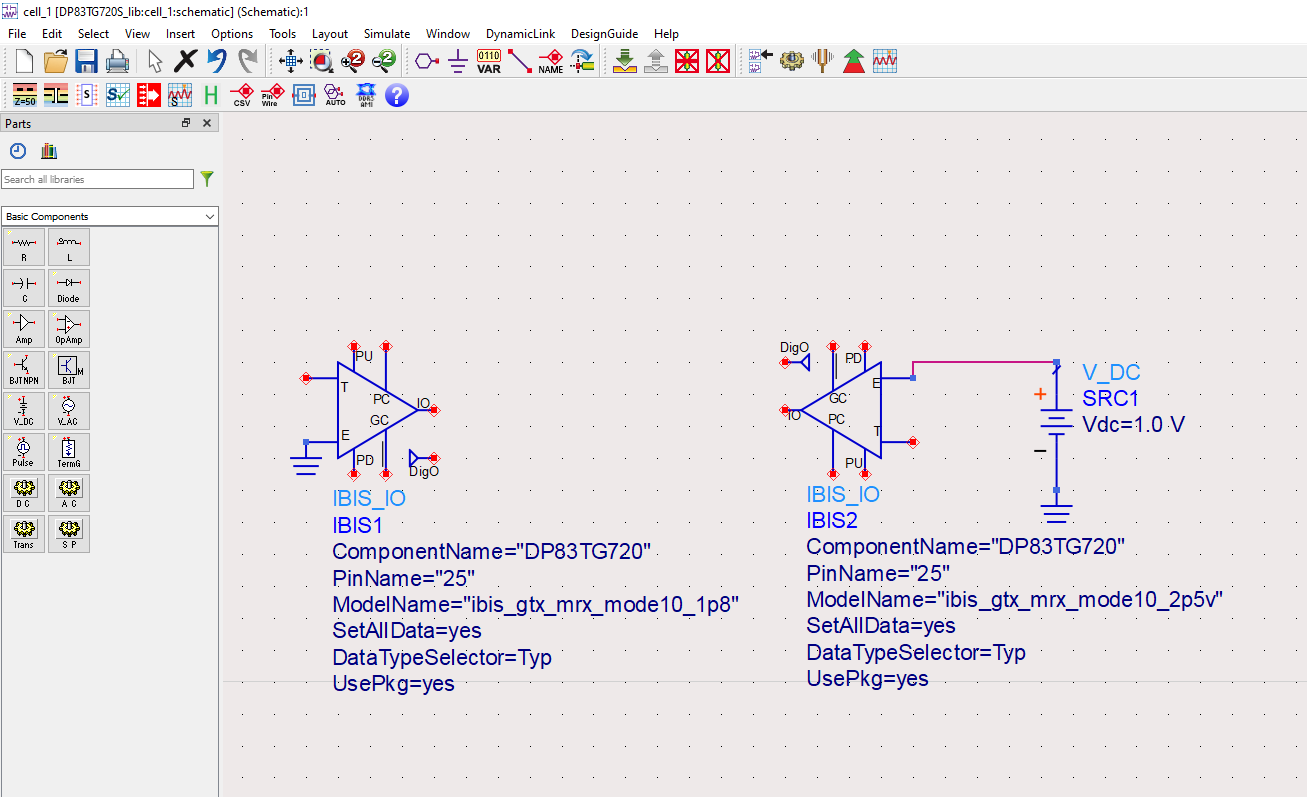Screen dimensions: 1307x797
Task: Open the Data Display window icon
Action: point(885,61)
